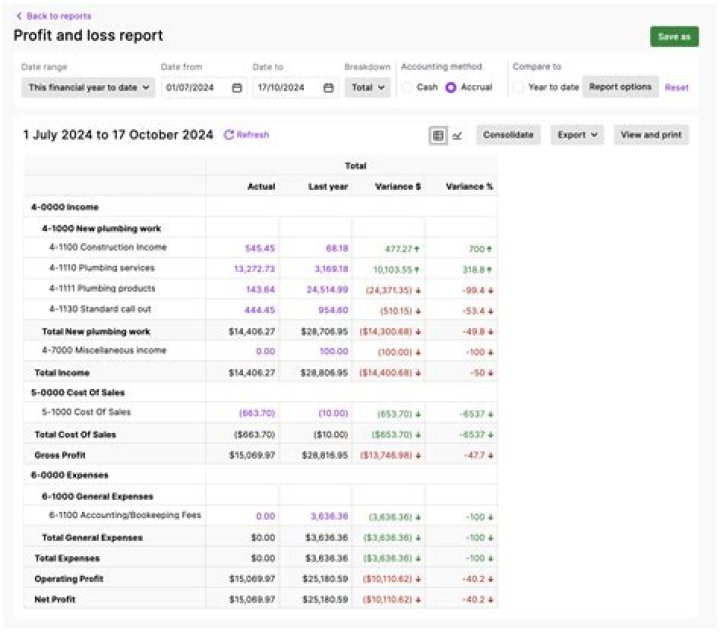Open the Export dropdown
Image resolution: width=720 pixels, height=632 pixels.
(x=577, y=135)
